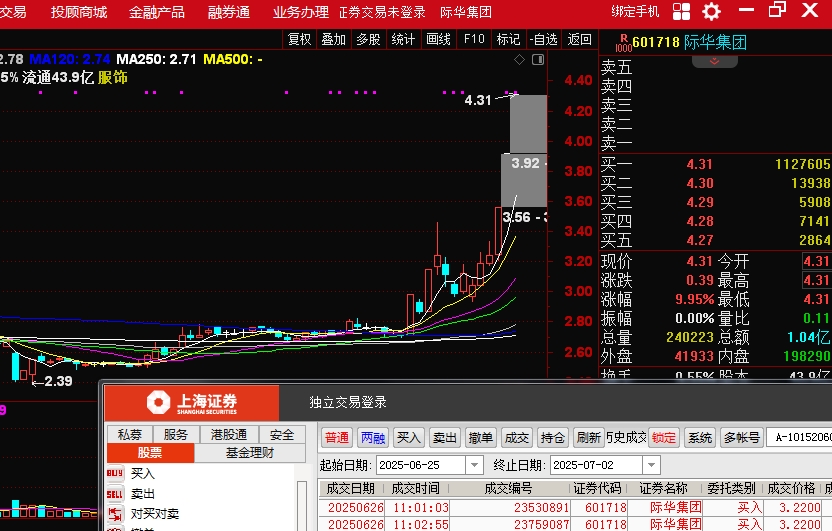Sort by 成交价格 column header
This screenshot has width=832, height=531.
tap(791, 488)
